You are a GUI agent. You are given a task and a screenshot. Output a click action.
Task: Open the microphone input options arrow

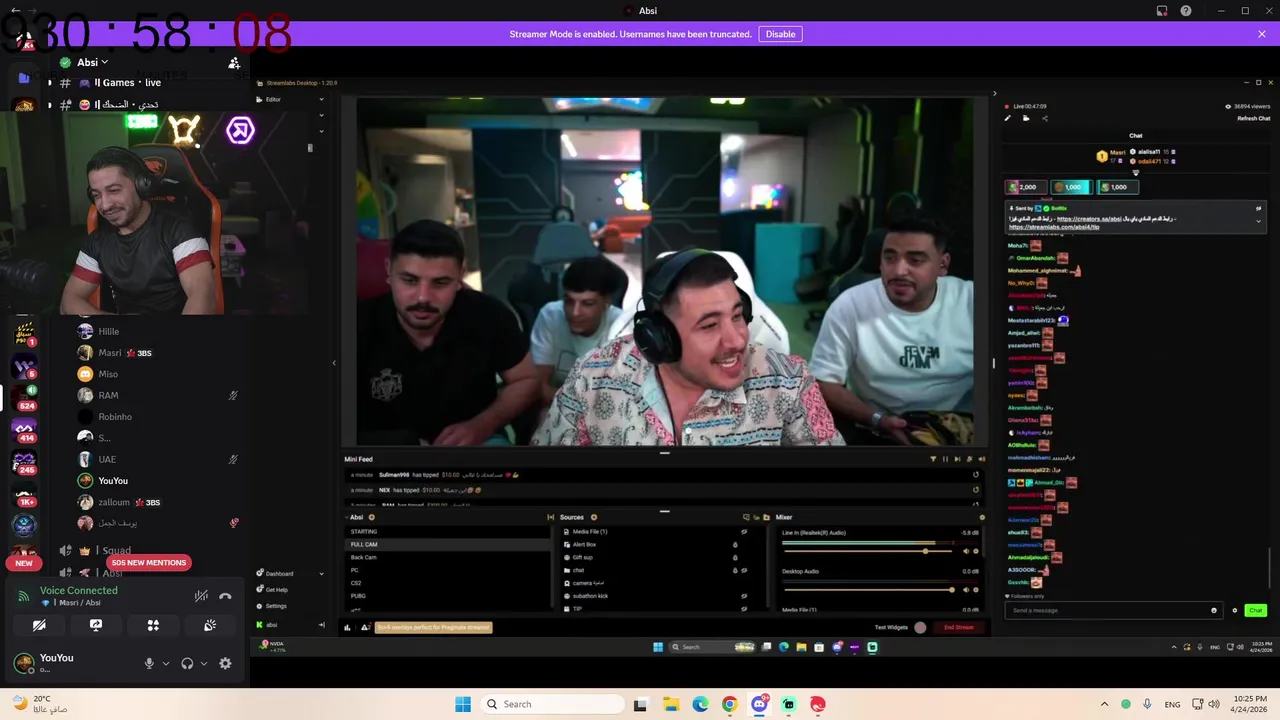click(x=166, y=663)
